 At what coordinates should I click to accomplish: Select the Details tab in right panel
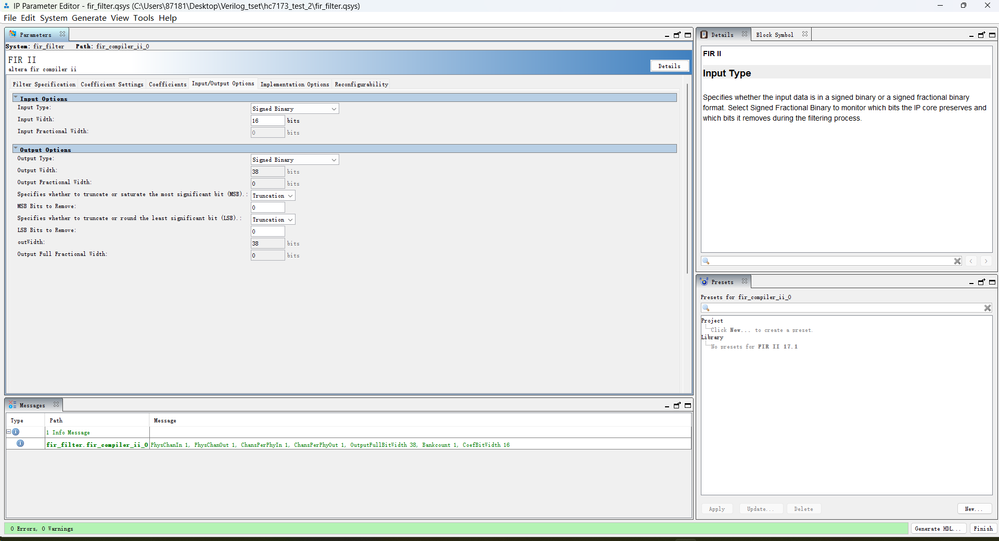722,34
